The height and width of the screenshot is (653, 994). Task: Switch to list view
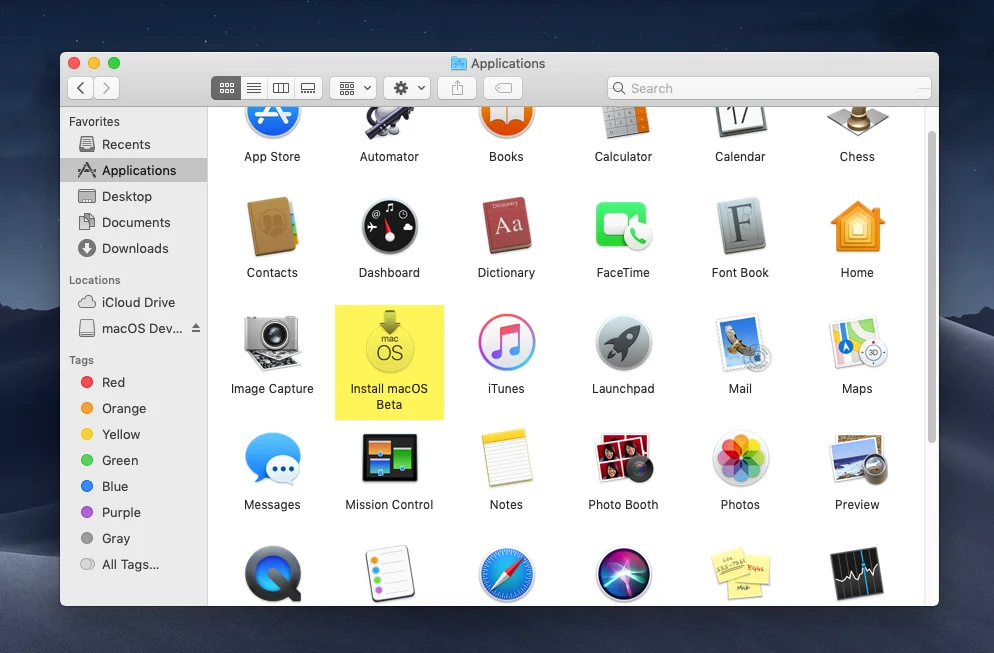click(254, 88)
